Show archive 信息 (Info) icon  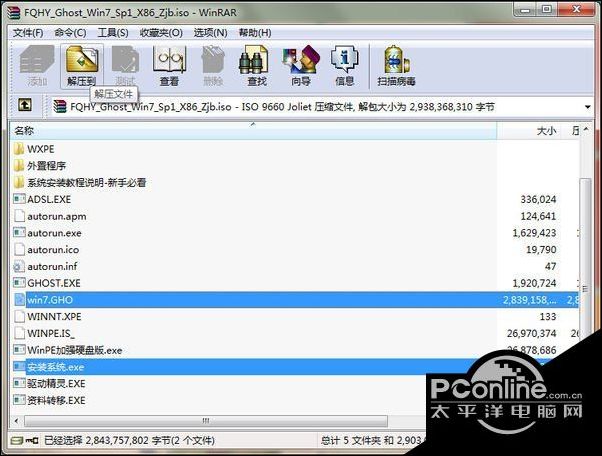(344, 65)
